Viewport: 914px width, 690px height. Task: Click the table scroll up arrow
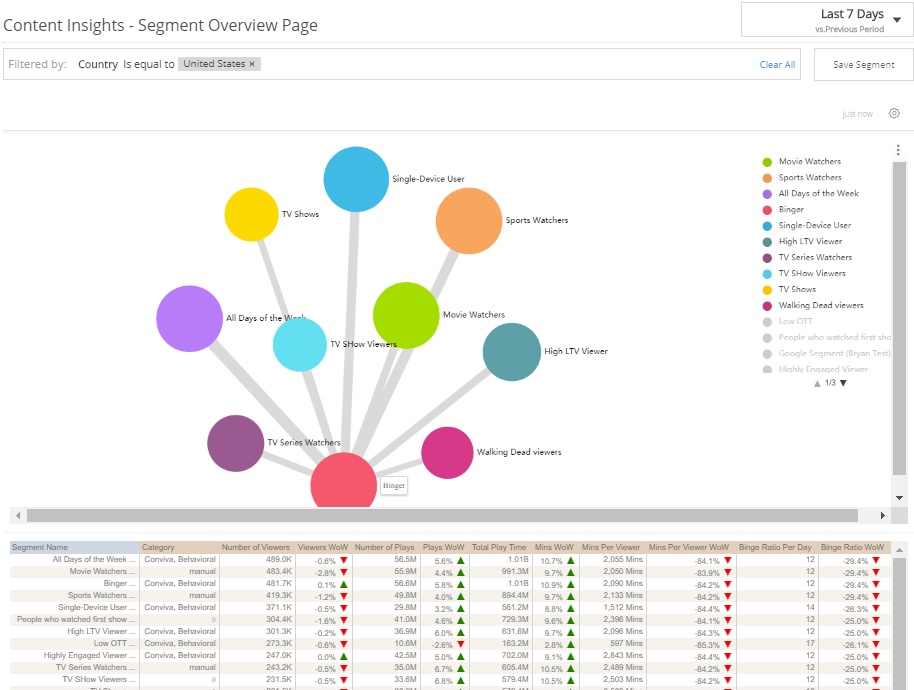tap(899, 550)
